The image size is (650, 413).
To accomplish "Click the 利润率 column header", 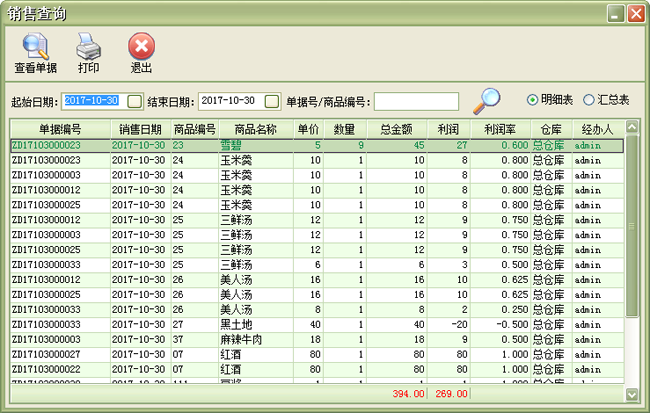I will coord(500,128).
